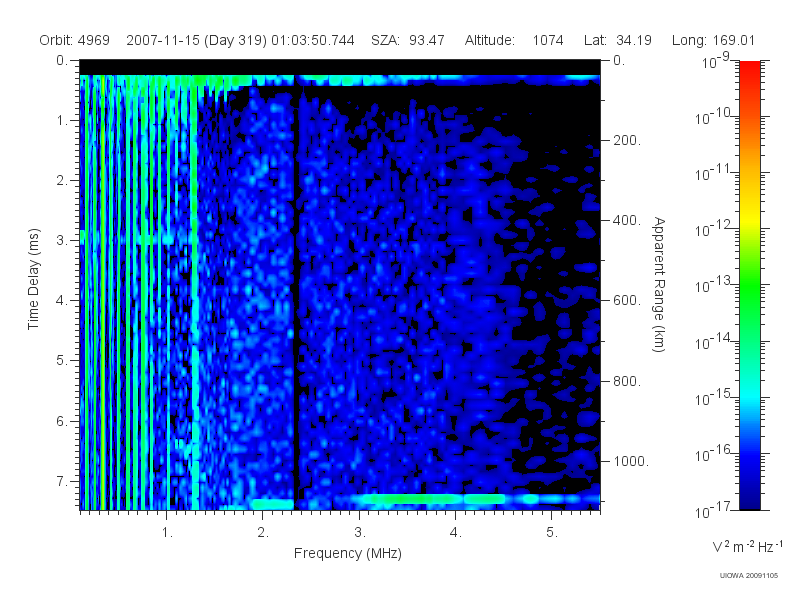800x600 pixels.
Task: Click the colorbar label 10^-9
Action: (x=715, y=61)
